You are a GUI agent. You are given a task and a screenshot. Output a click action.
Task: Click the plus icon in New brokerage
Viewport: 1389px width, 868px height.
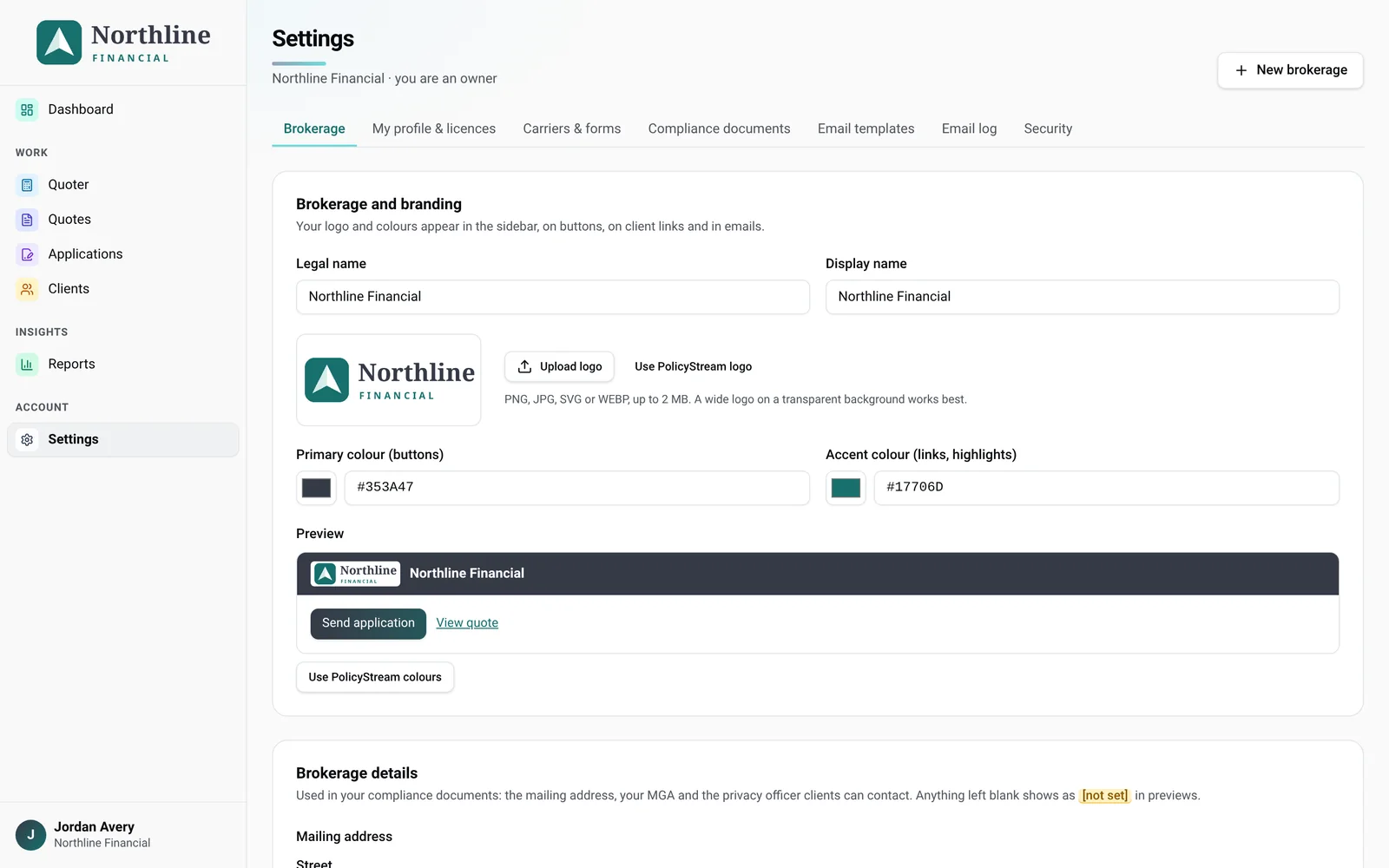coord(1241,70)
